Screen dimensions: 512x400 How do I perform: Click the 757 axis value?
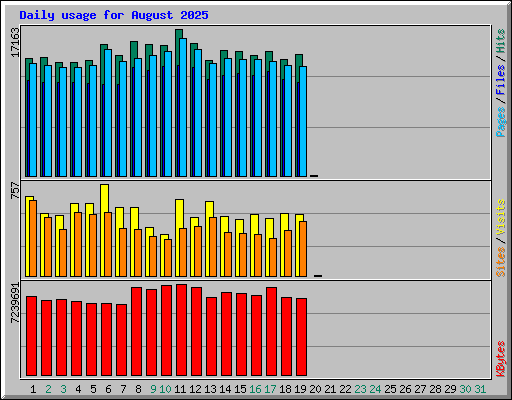coord(15,190)
